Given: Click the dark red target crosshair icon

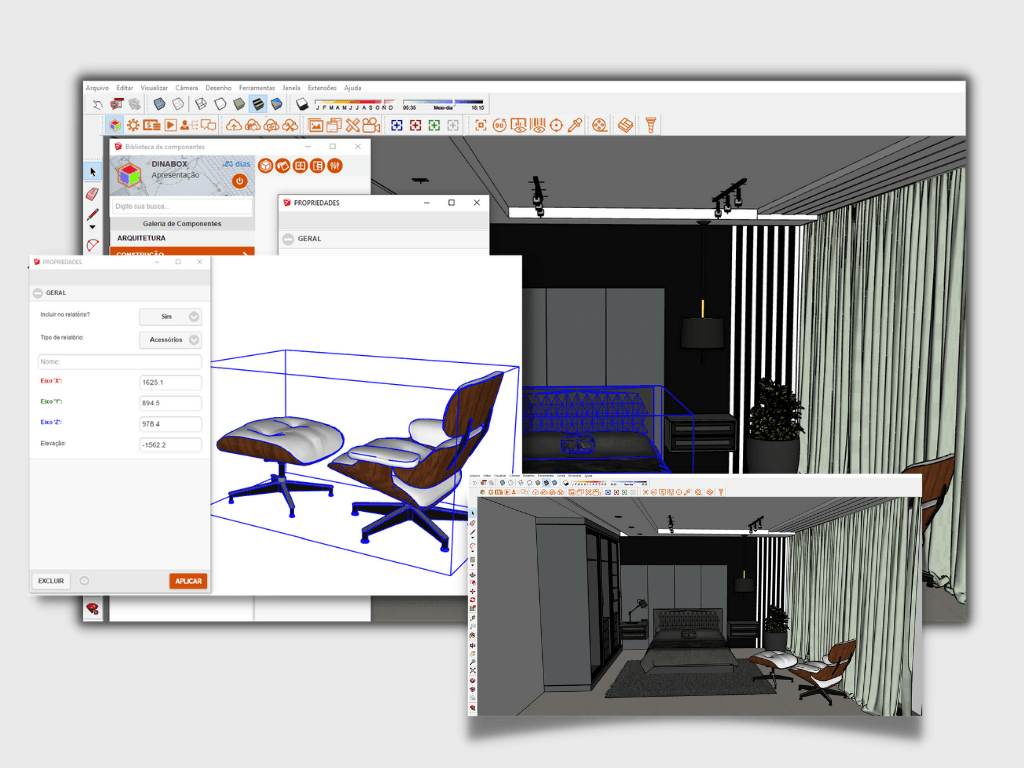Looking at the screenshot, I should [415, 125].
